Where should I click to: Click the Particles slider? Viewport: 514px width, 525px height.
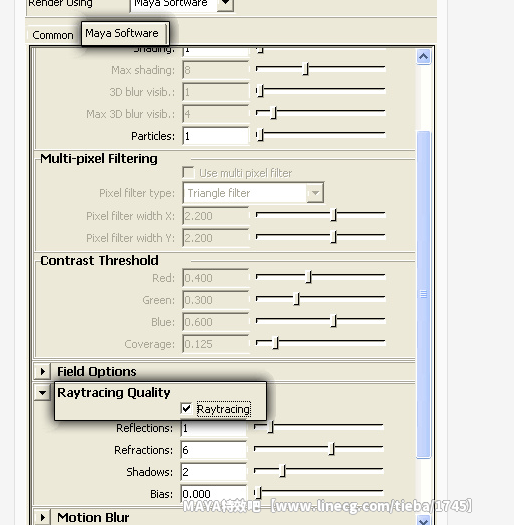tap(320, 134)
